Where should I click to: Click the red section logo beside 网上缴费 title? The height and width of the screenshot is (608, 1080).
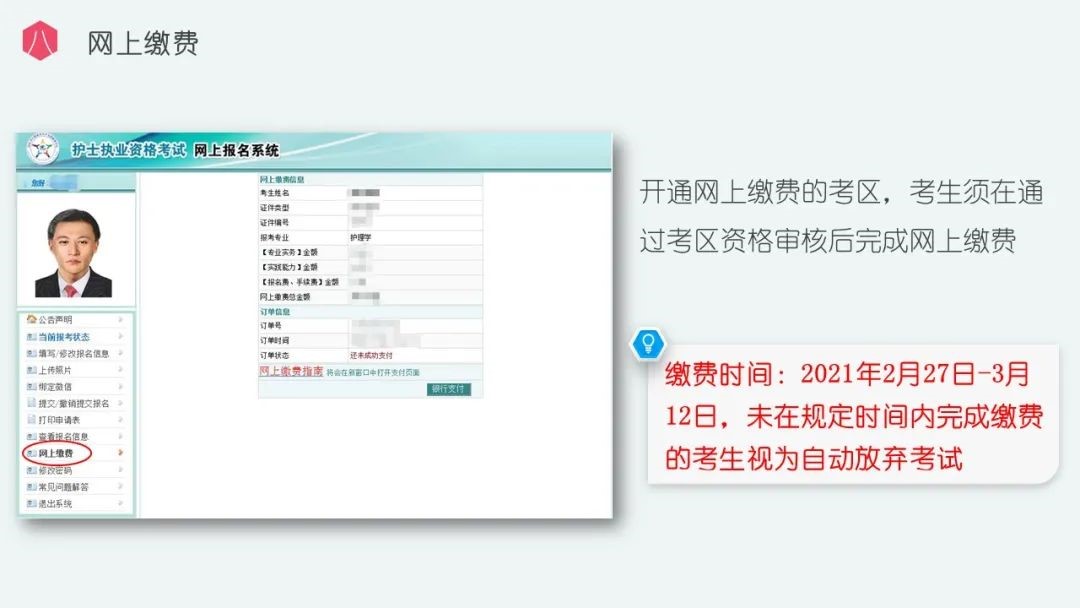click(x=41, y=41)
